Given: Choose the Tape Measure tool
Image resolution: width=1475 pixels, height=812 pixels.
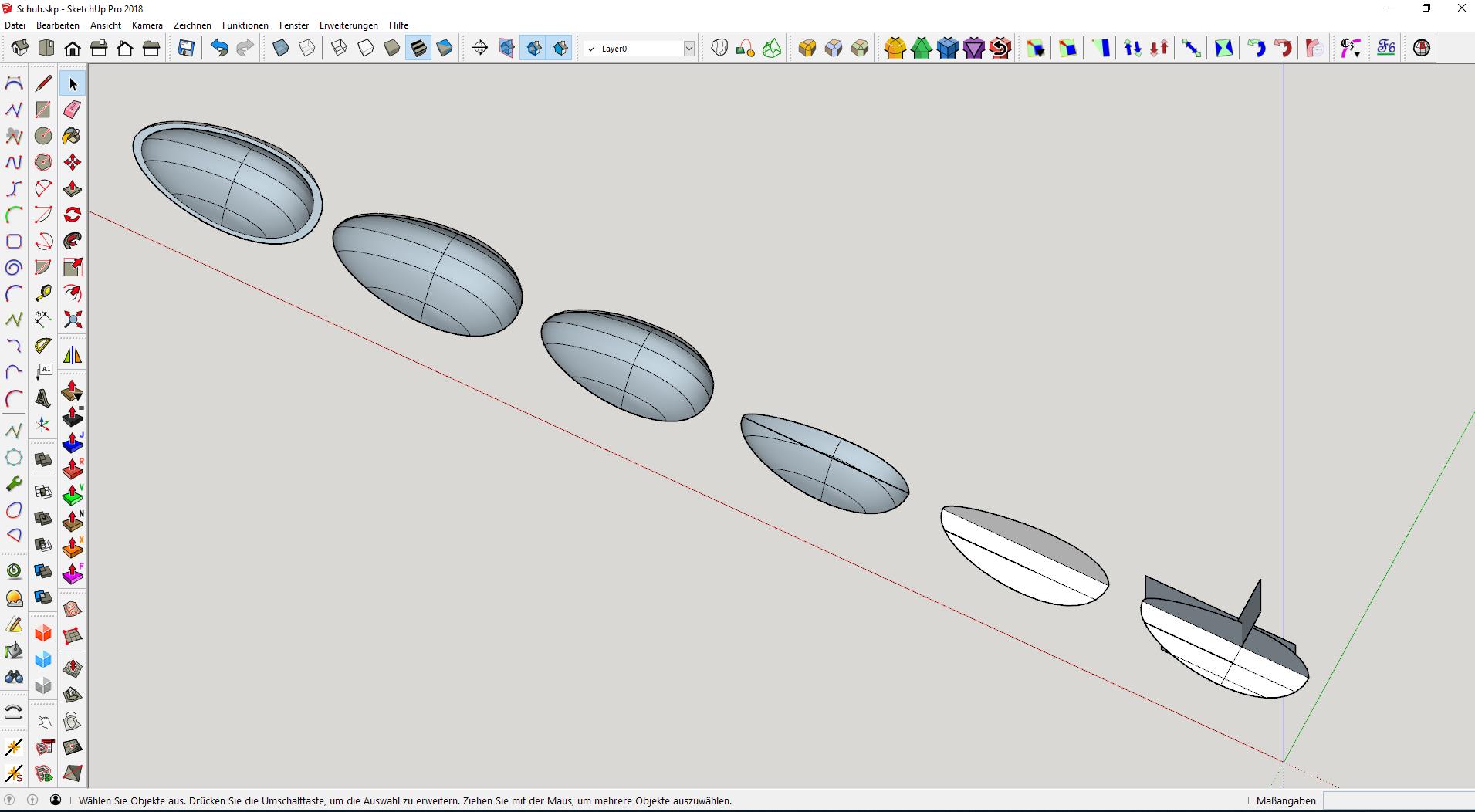Looking at the screenshot, I should (x=43, y=293).
